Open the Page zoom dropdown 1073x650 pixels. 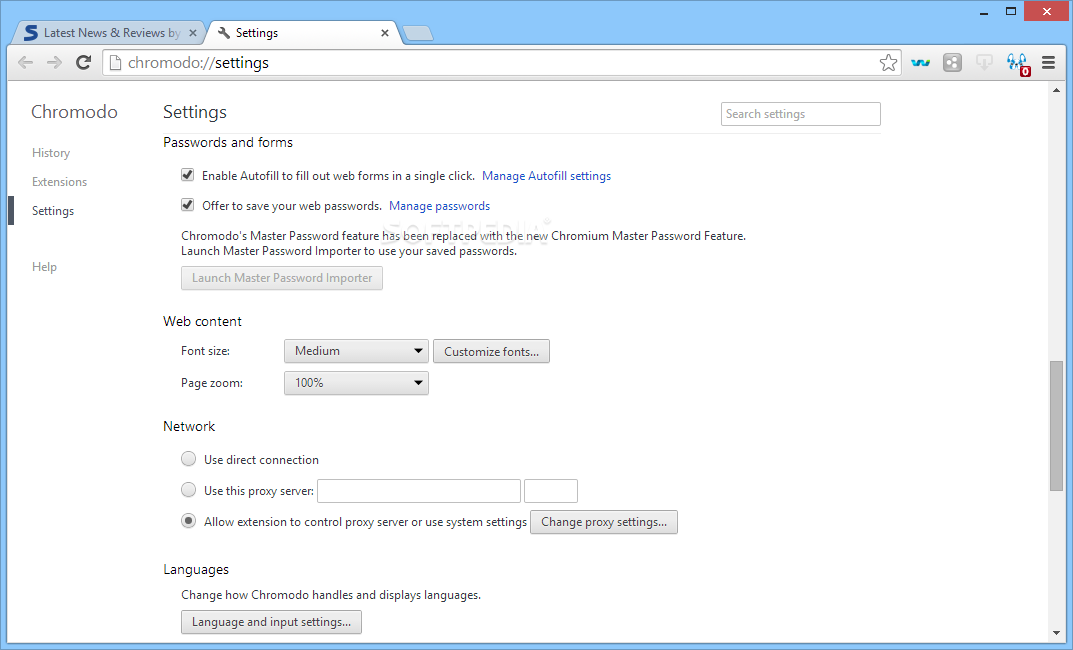(357, 383)
